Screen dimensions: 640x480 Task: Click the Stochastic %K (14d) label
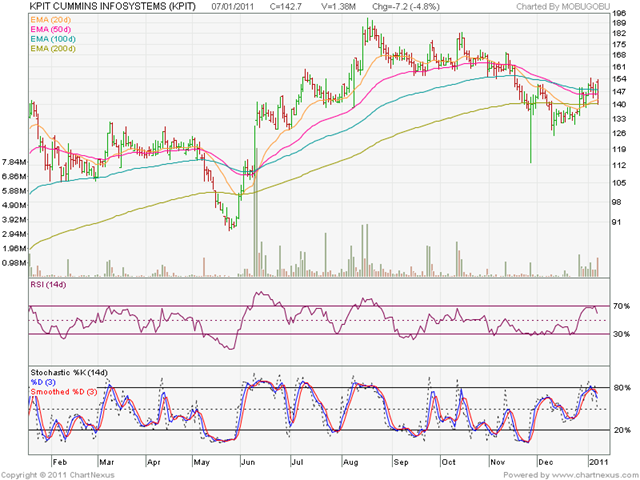coord(69,373)
